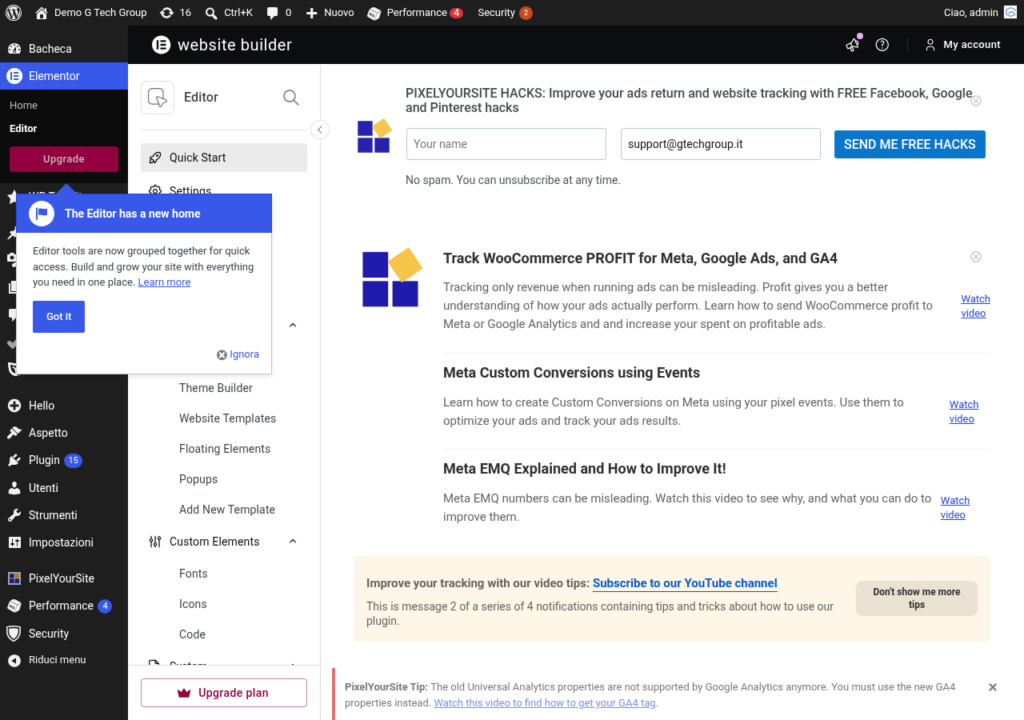Image resolution: width=1024 pixels, height=720 pixels.
Task: Open Watch video for WooCommerce PROFIT
Action: [975, 306]
